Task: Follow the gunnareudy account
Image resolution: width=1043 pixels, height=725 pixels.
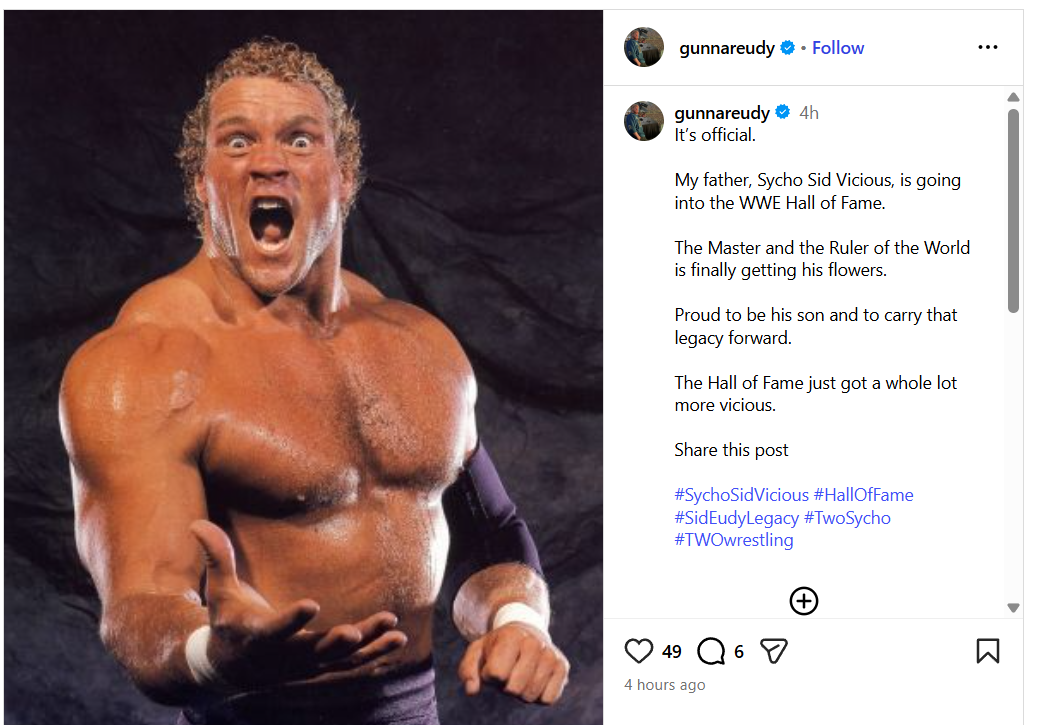Action: click(x=838, y=48)
